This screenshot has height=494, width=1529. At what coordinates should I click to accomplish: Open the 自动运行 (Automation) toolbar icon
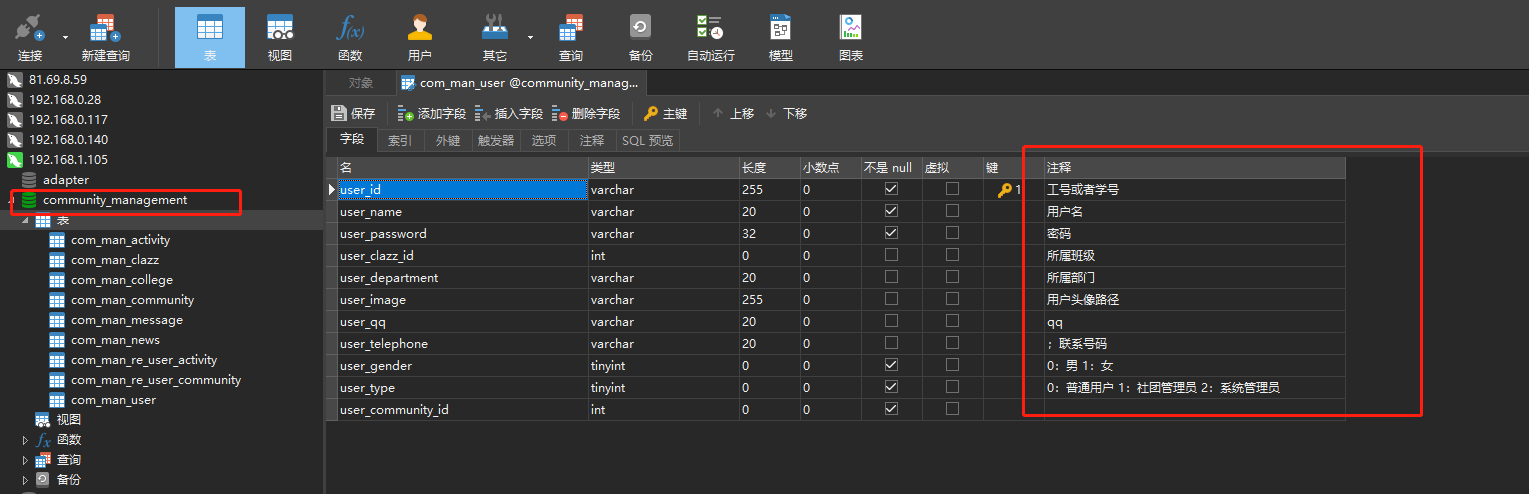point(711,38)
